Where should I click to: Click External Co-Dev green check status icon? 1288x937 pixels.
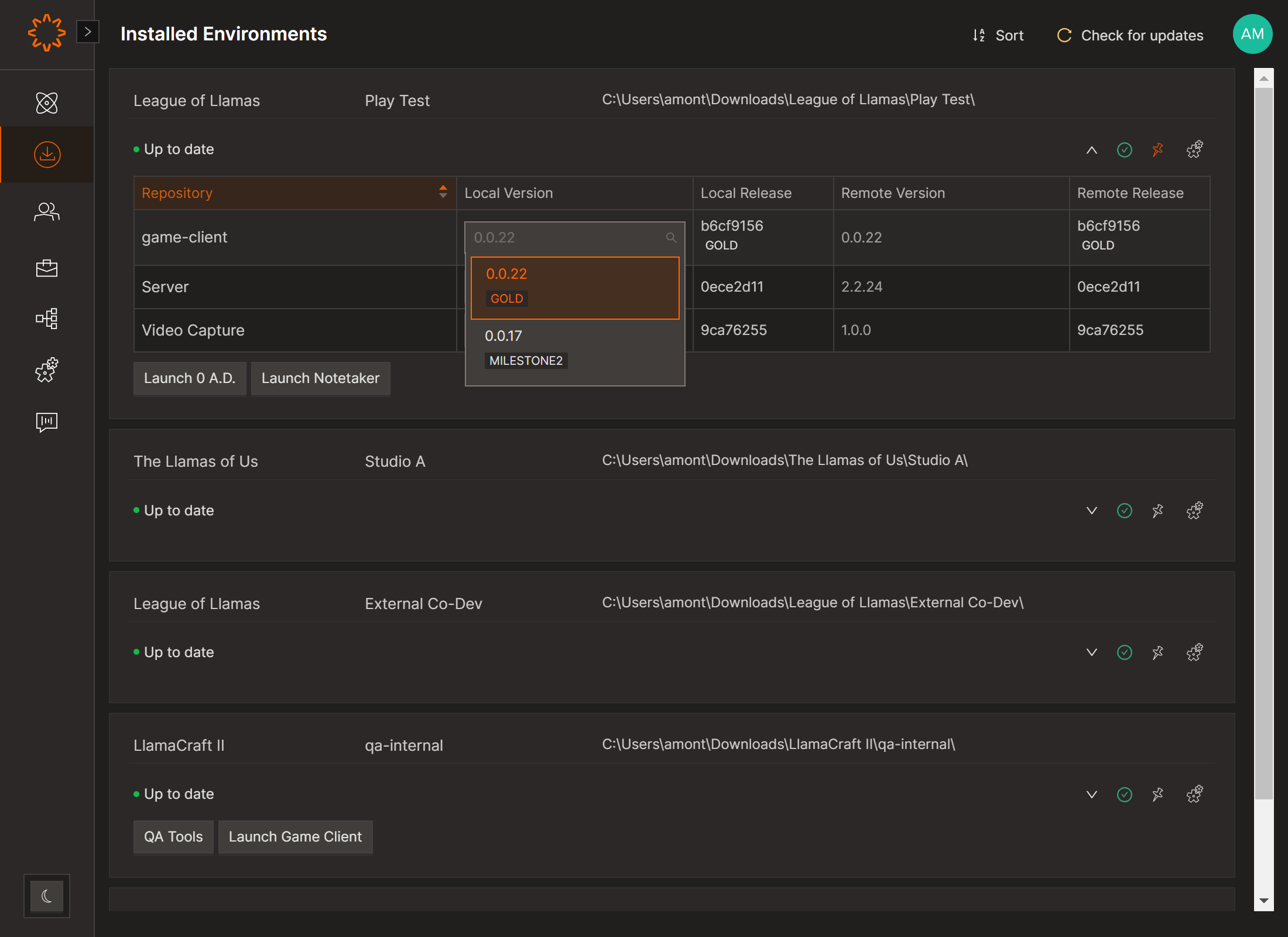1125,652
